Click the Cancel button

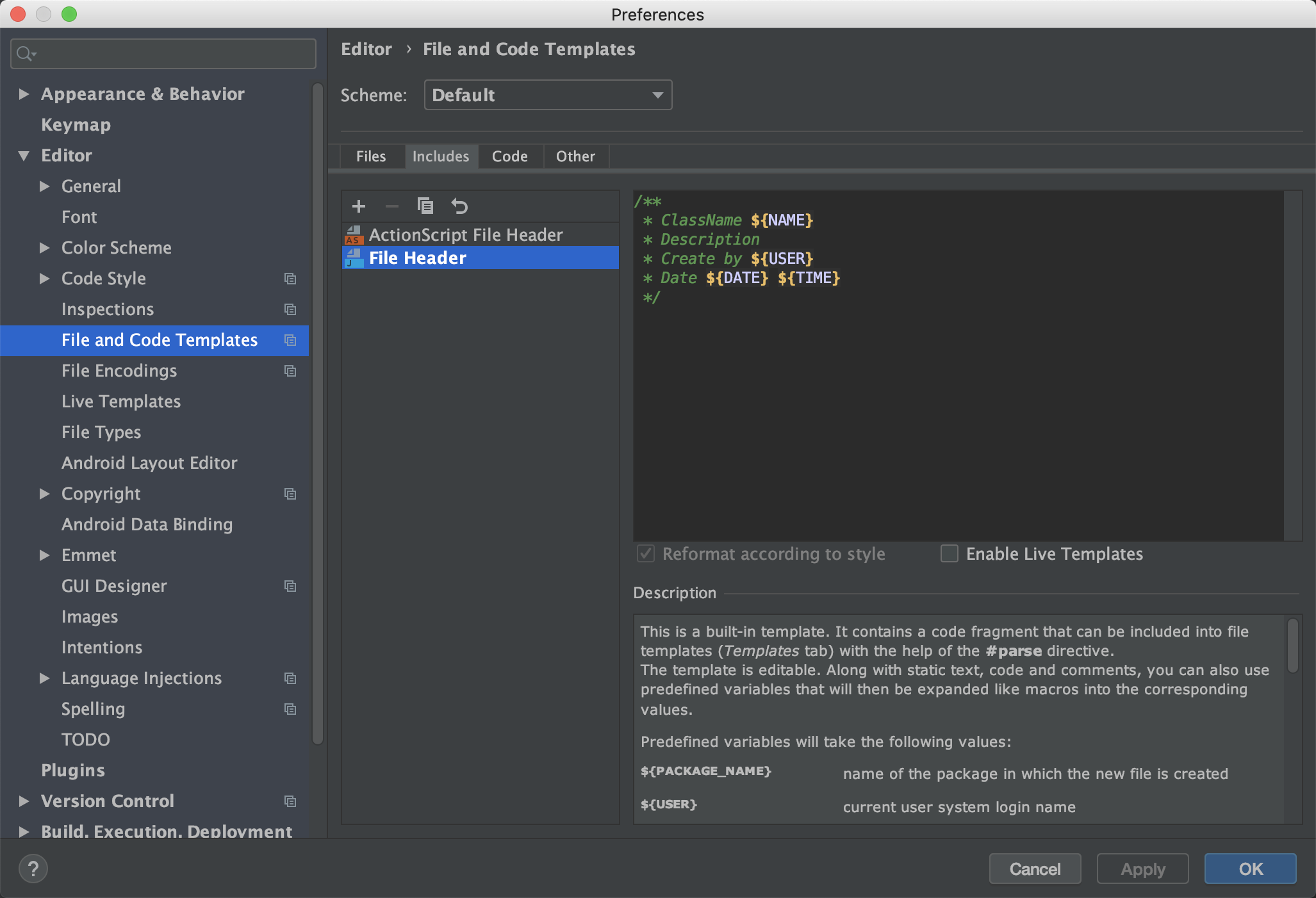1035,869
